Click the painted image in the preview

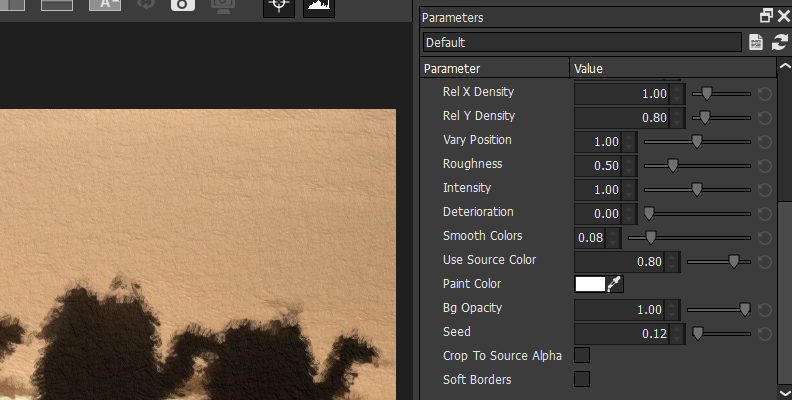(197, 255)
